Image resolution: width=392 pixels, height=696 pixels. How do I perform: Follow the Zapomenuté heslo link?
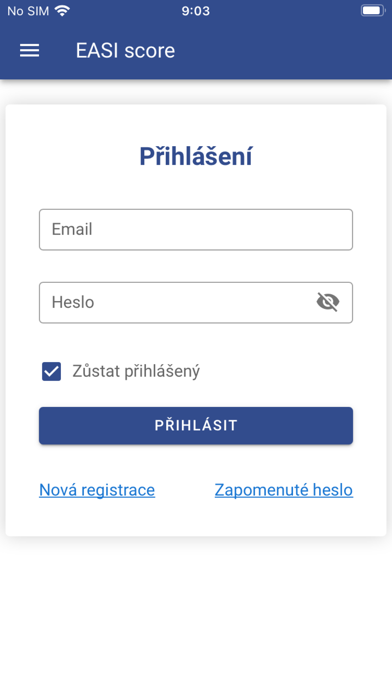click(284, 490)
